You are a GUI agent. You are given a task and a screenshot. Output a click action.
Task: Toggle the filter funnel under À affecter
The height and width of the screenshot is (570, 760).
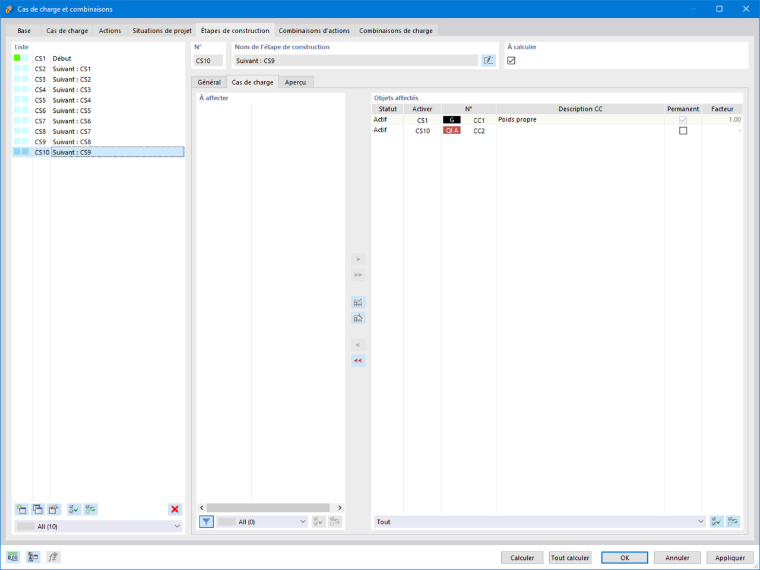[x=206, y=522]
